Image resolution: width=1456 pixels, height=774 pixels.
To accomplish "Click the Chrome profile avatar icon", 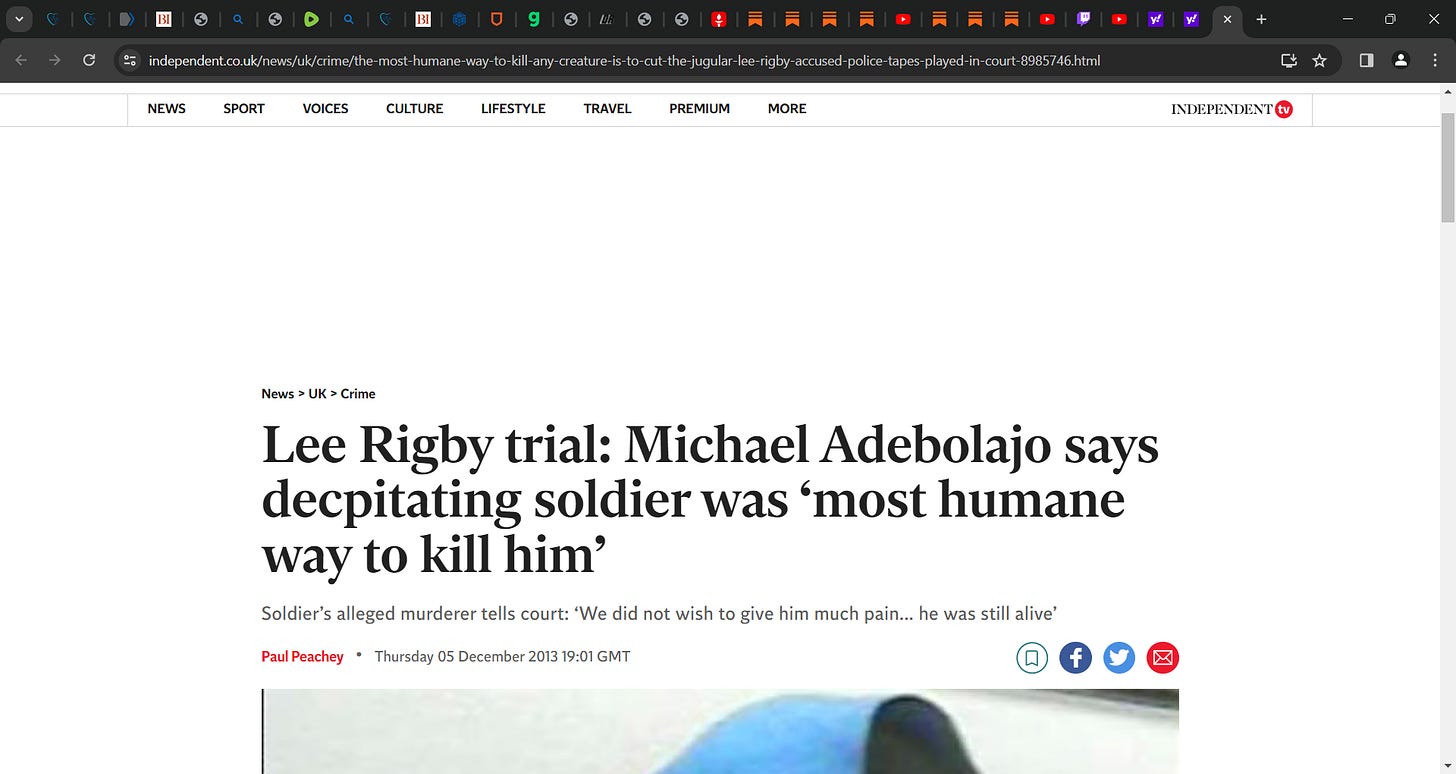I will coord(1401,60).
